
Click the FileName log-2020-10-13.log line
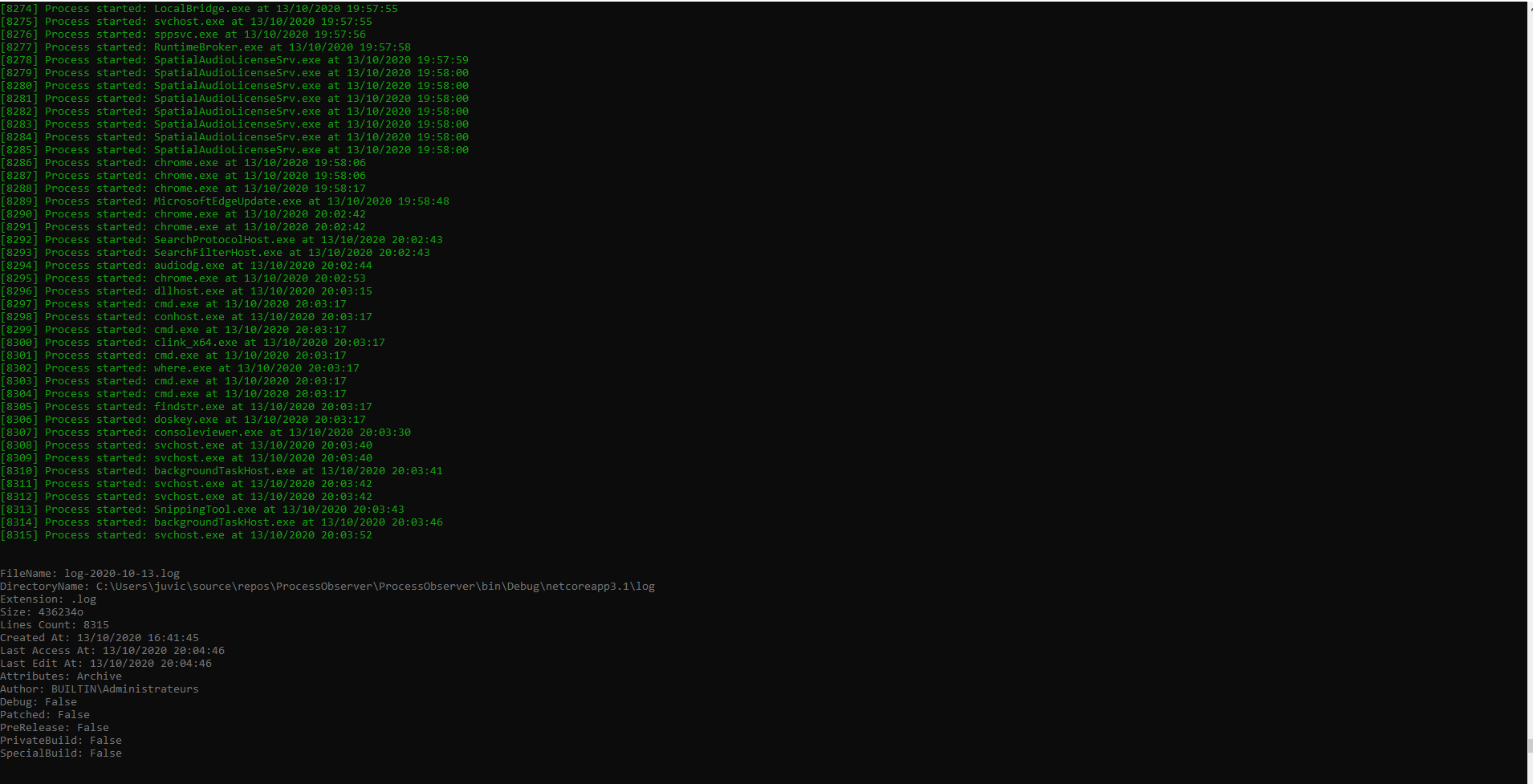[x=90, y=574]
